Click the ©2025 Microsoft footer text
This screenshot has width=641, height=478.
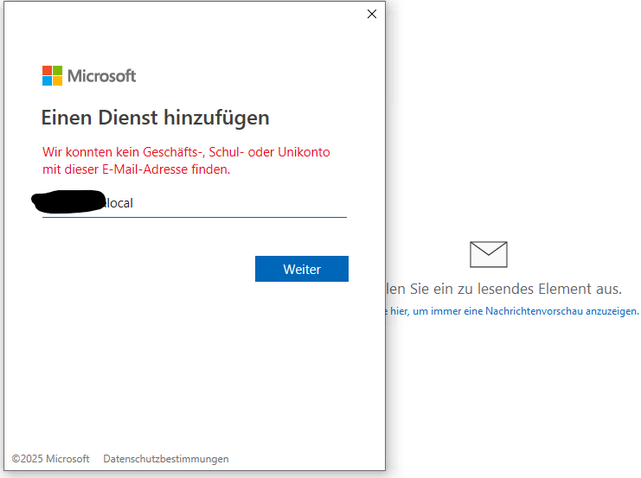click(50, 459)
